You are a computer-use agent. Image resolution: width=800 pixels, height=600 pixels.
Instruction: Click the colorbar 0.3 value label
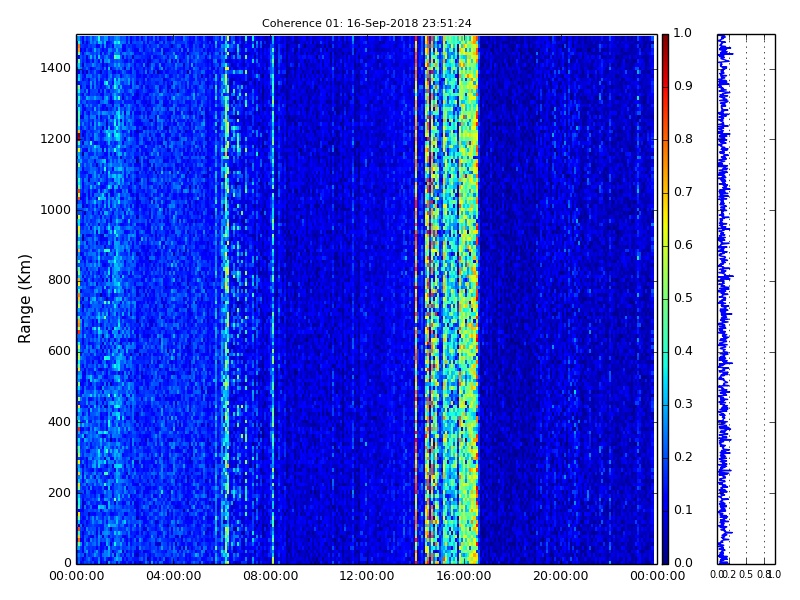point(683,404)
